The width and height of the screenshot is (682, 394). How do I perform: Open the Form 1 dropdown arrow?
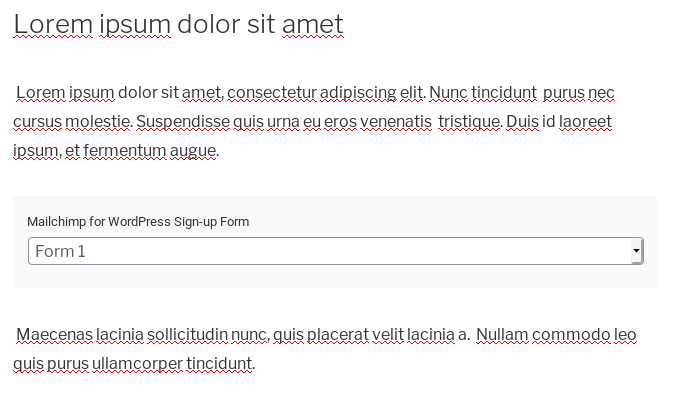pyautogui.click(x=636, y=251)
